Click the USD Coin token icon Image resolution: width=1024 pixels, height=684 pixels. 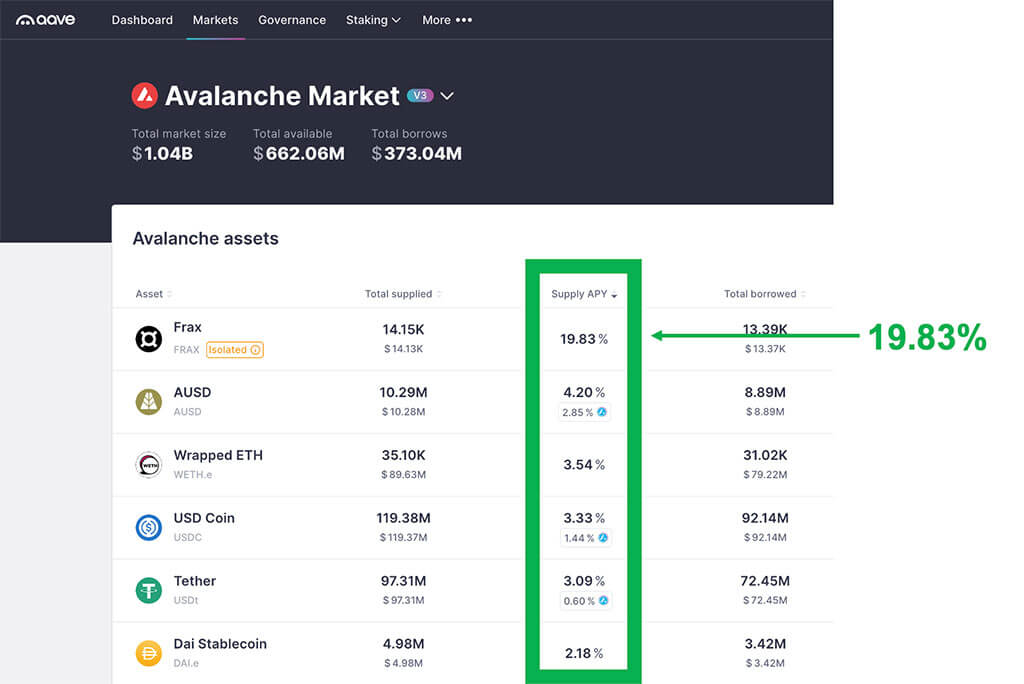pyautogui.click(x=149, y=528)
